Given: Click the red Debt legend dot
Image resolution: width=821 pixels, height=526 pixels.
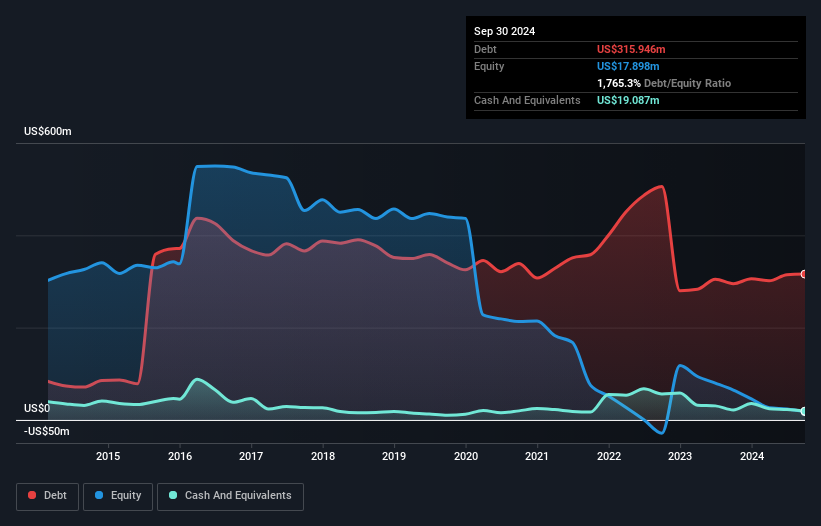Looking at the screenshot, I should [x=32, y=495].
